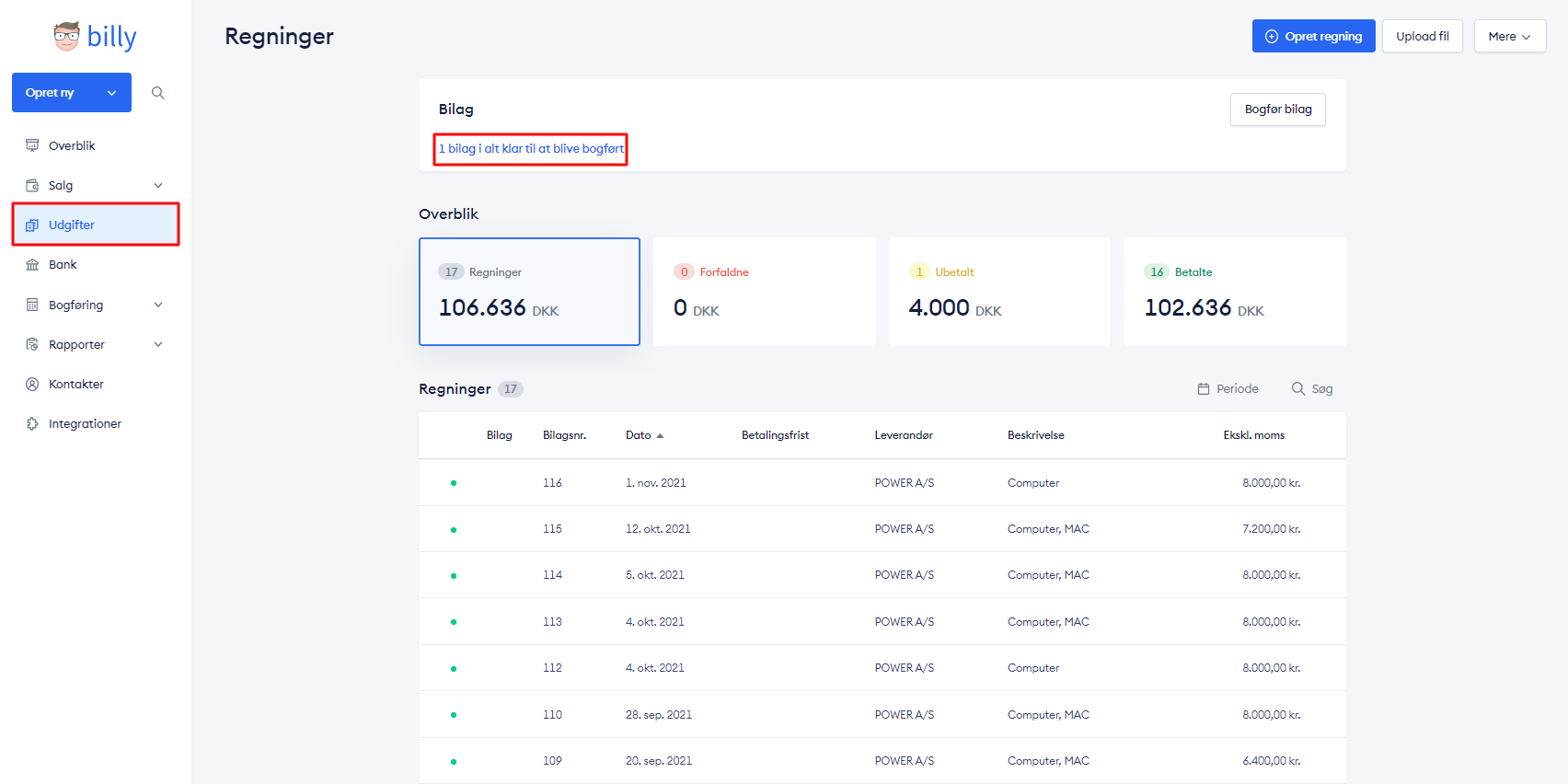
Task: Click the Salg sidebar icon
Action: point(32,185)
